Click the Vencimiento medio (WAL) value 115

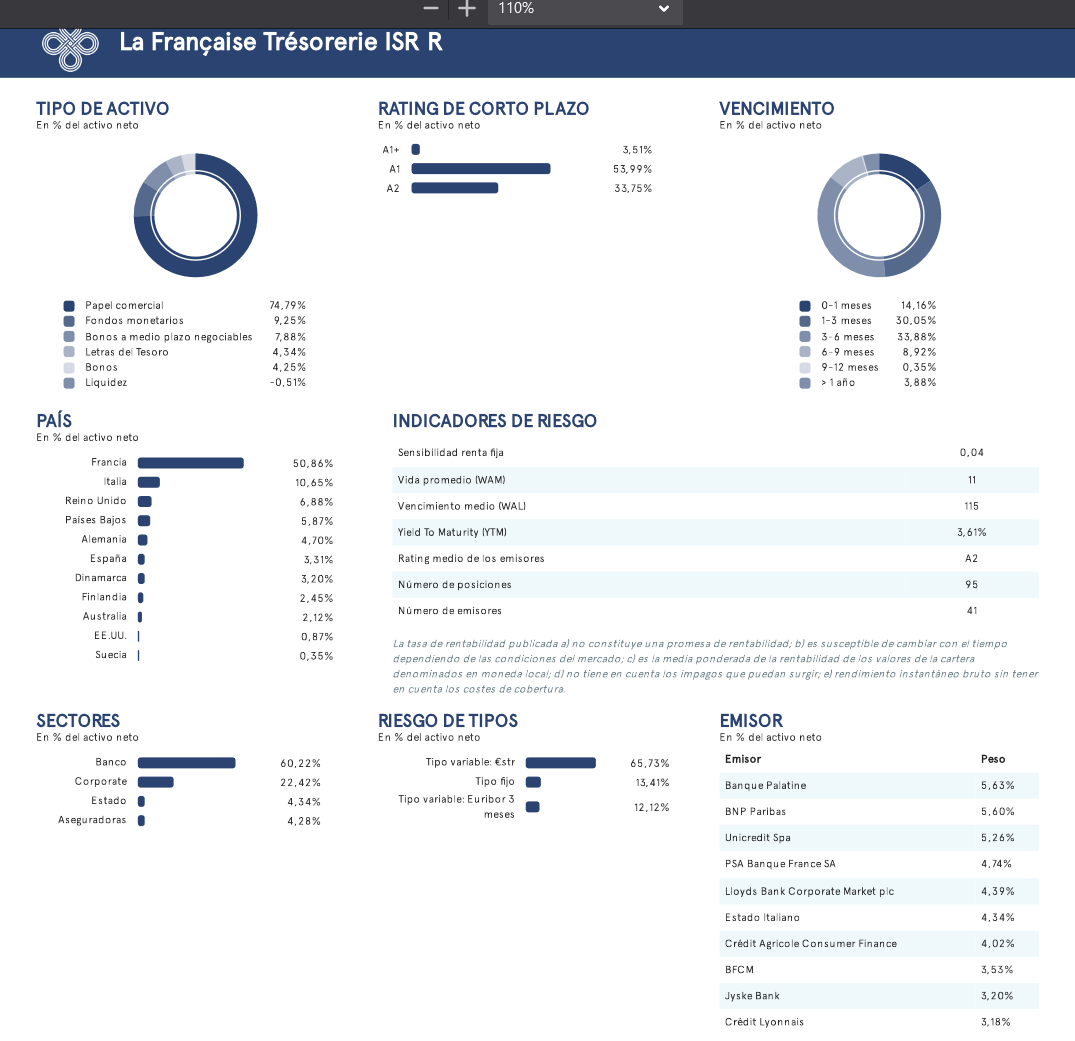[971, 506]
